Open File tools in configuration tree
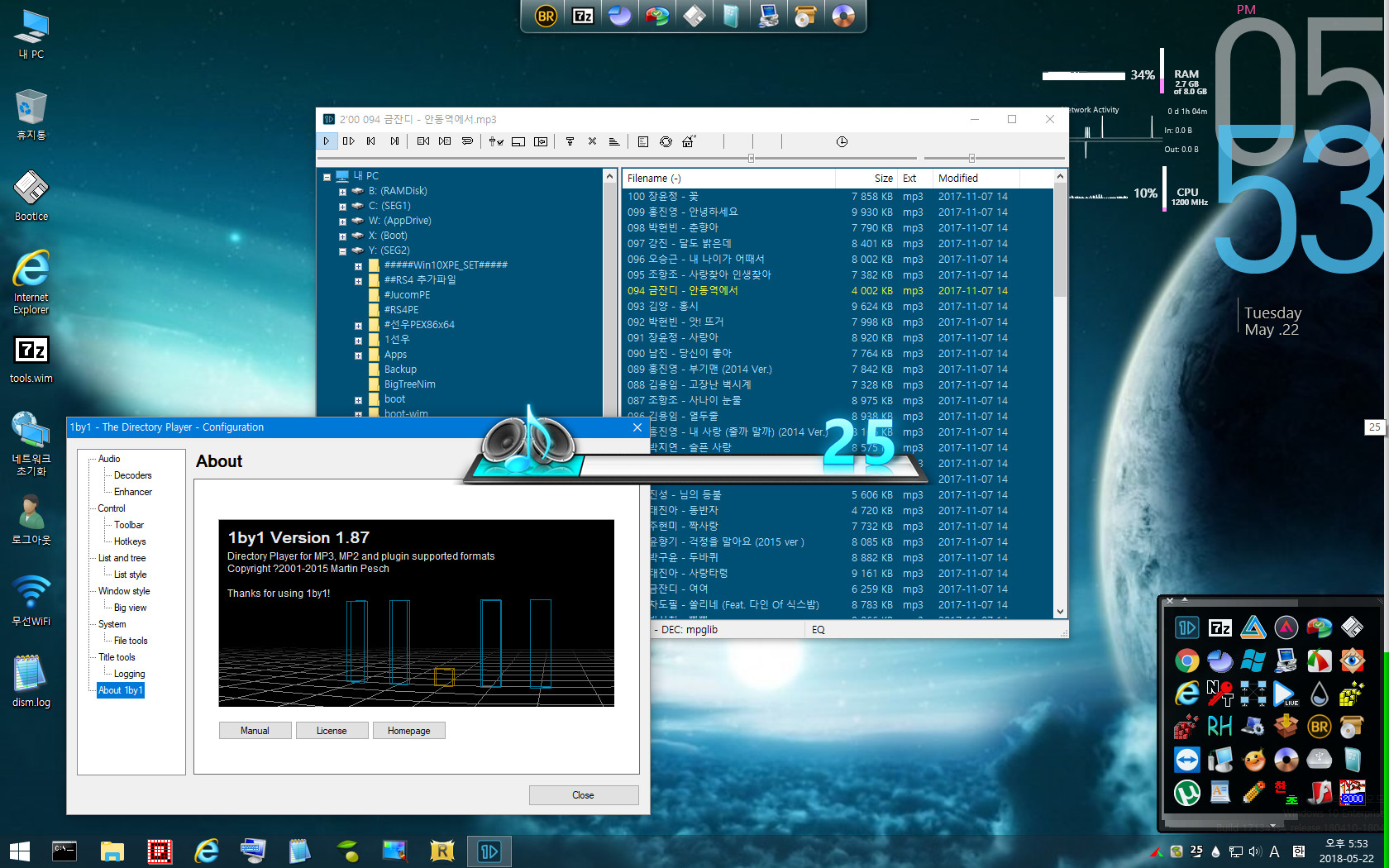The image size is (1389, 868). [131, 641]
